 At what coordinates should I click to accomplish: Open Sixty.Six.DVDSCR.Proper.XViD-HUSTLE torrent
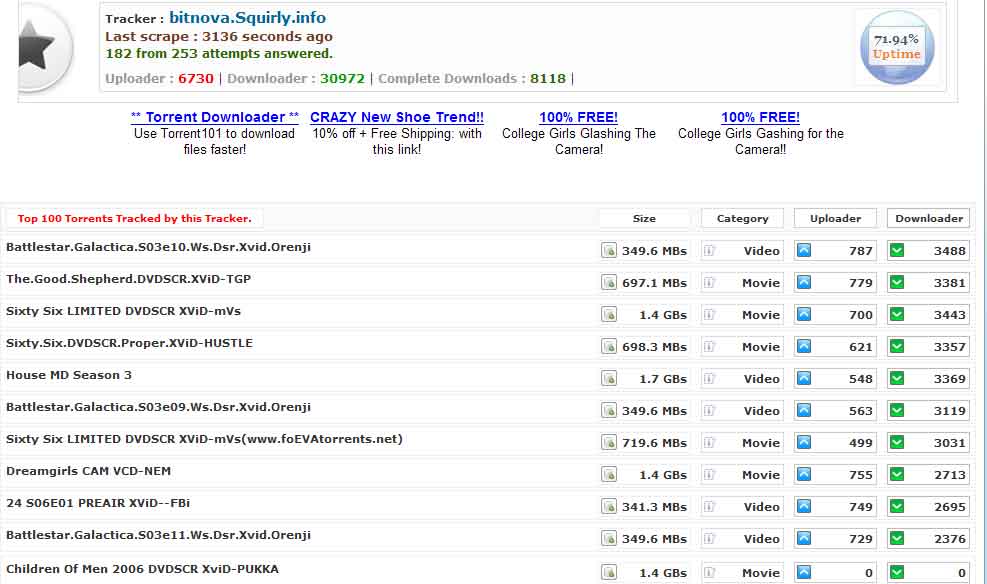pos(129,343)
